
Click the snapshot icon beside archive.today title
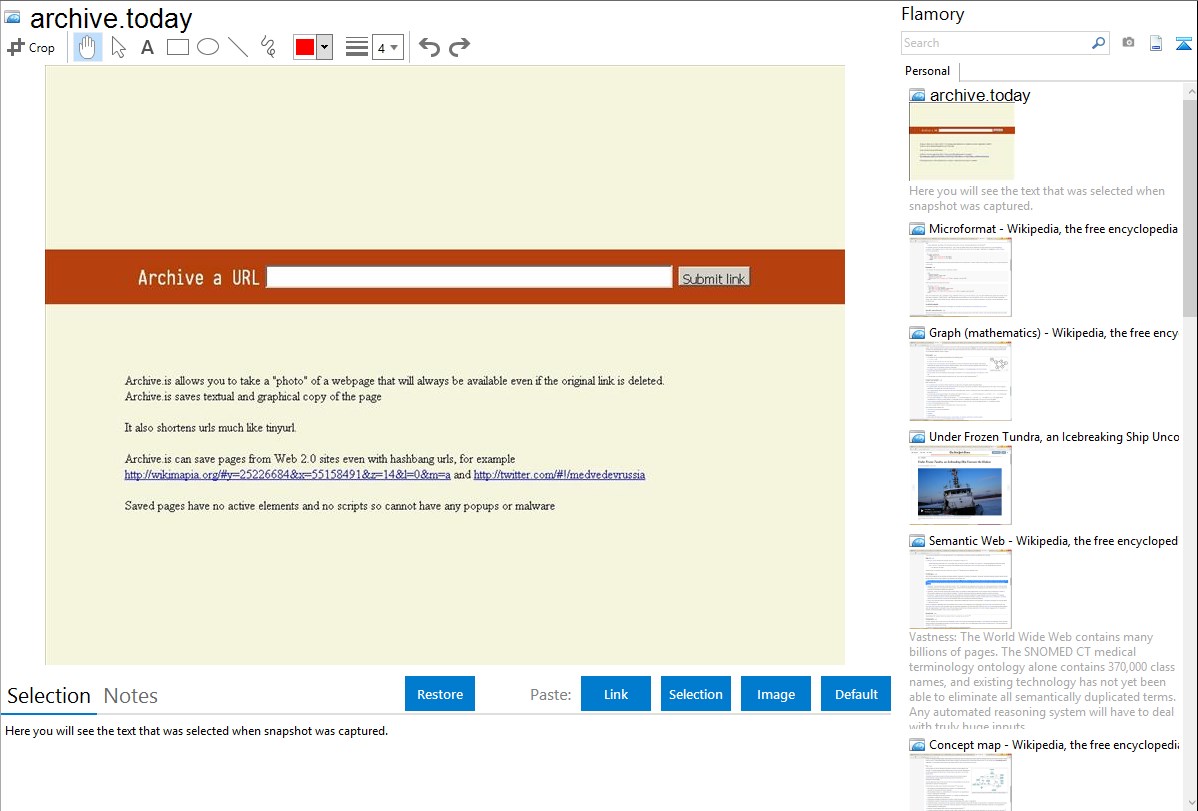point(12,17)
